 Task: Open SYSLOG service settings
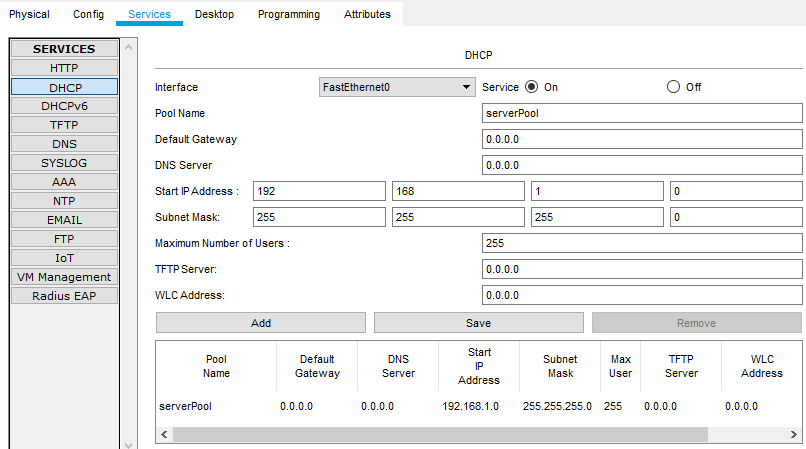64,163
